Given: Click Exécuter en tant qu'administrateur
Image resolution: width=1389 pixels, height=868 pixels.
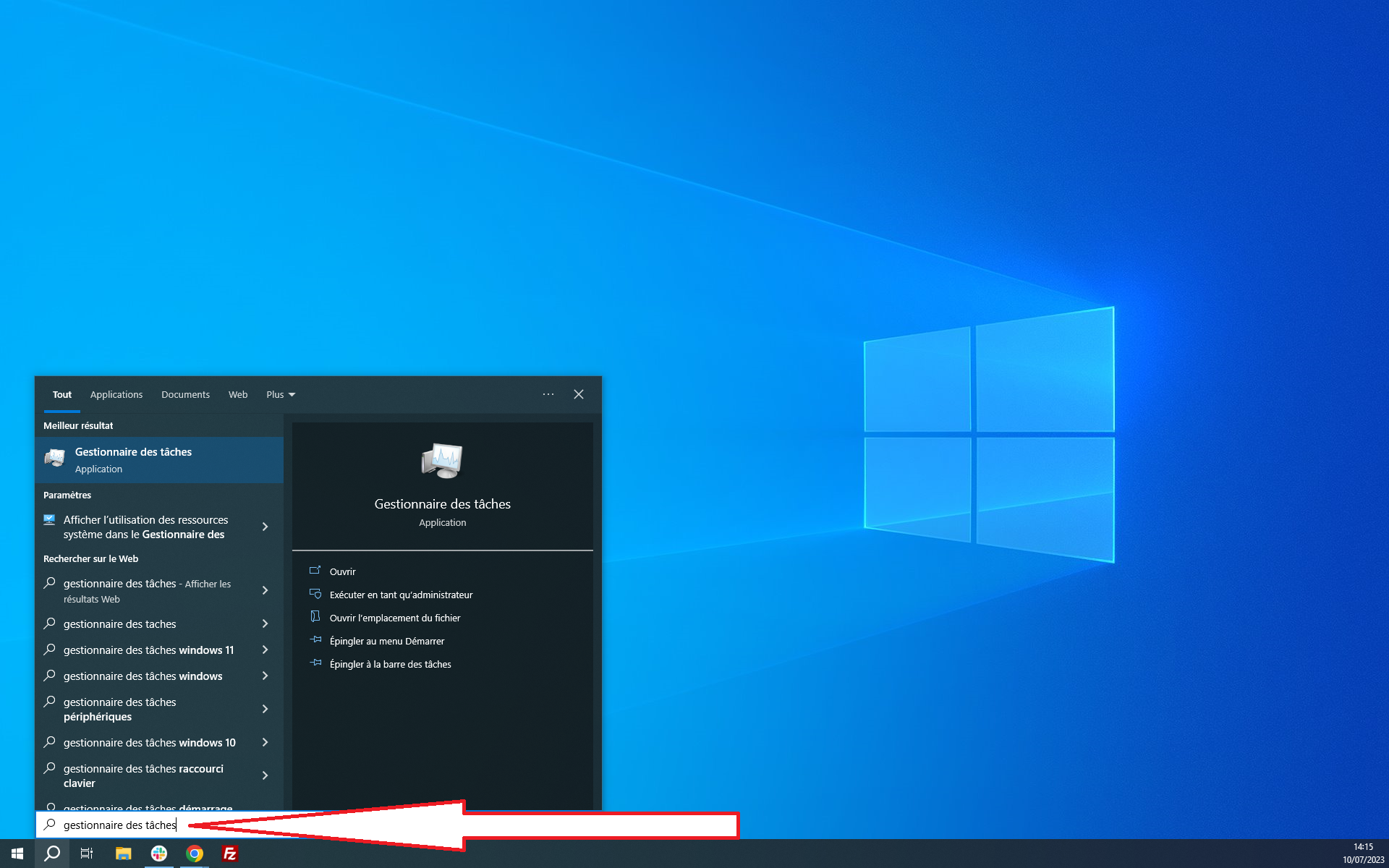Looking at the screenshot, I should pyautogui.click(x=401, y=595).
